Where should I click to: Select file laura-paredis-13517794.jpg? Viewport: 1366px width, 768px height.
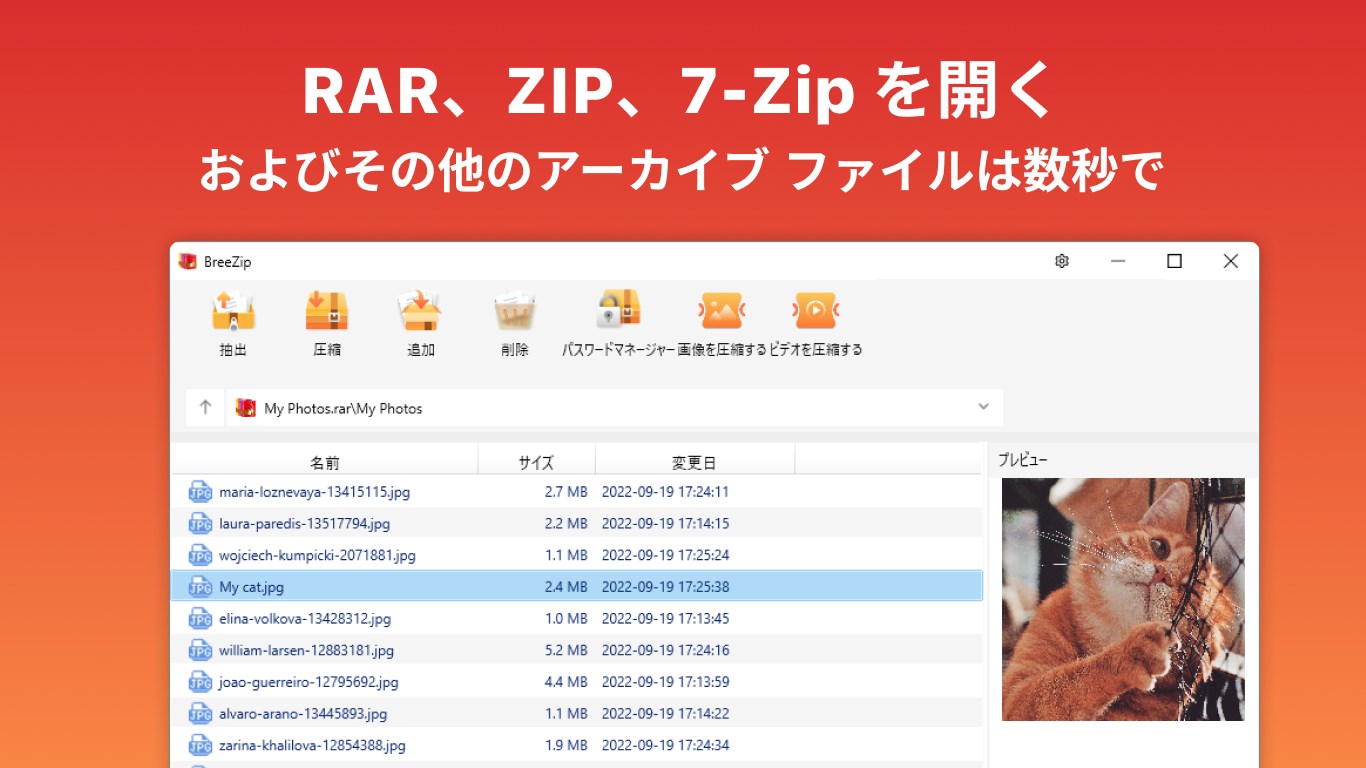(304, 523)
